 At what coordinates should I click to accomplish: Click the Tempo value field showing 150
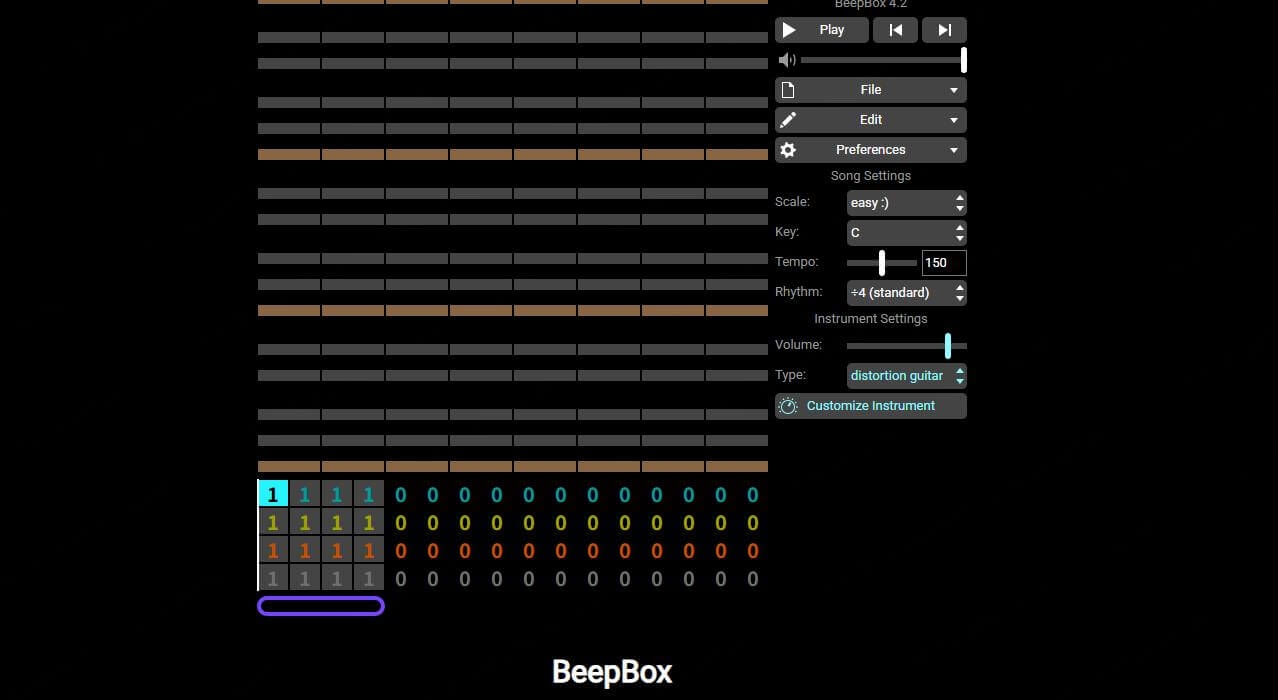coord(944,263)
